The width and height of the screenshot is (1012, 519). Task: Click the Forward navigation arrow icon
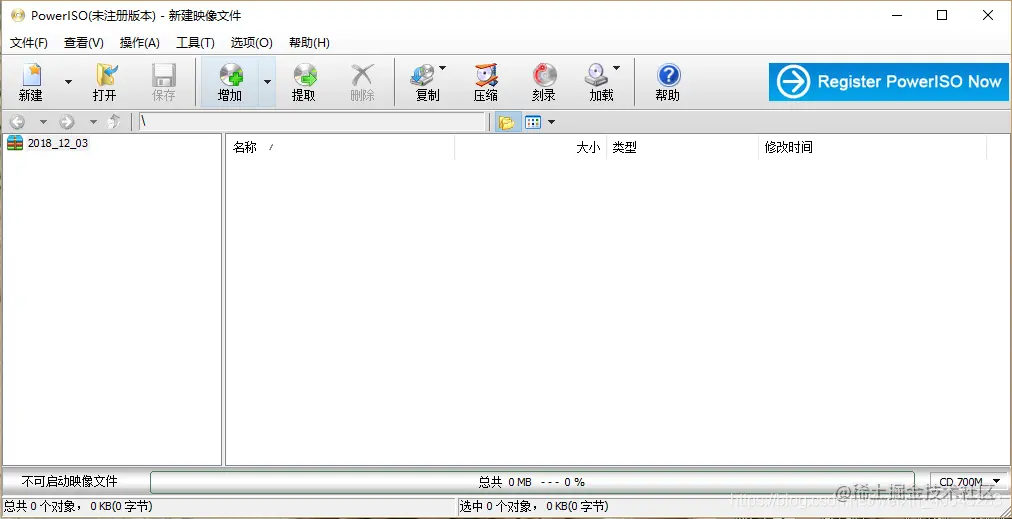67,121
